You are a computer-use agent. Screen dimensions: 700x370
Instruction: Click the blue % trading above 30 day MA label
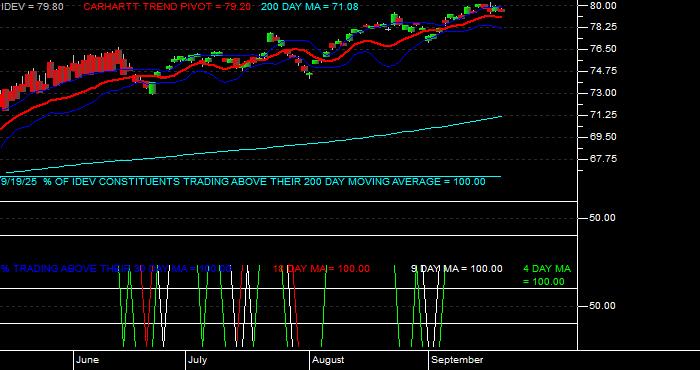click(x=116, y=269)
